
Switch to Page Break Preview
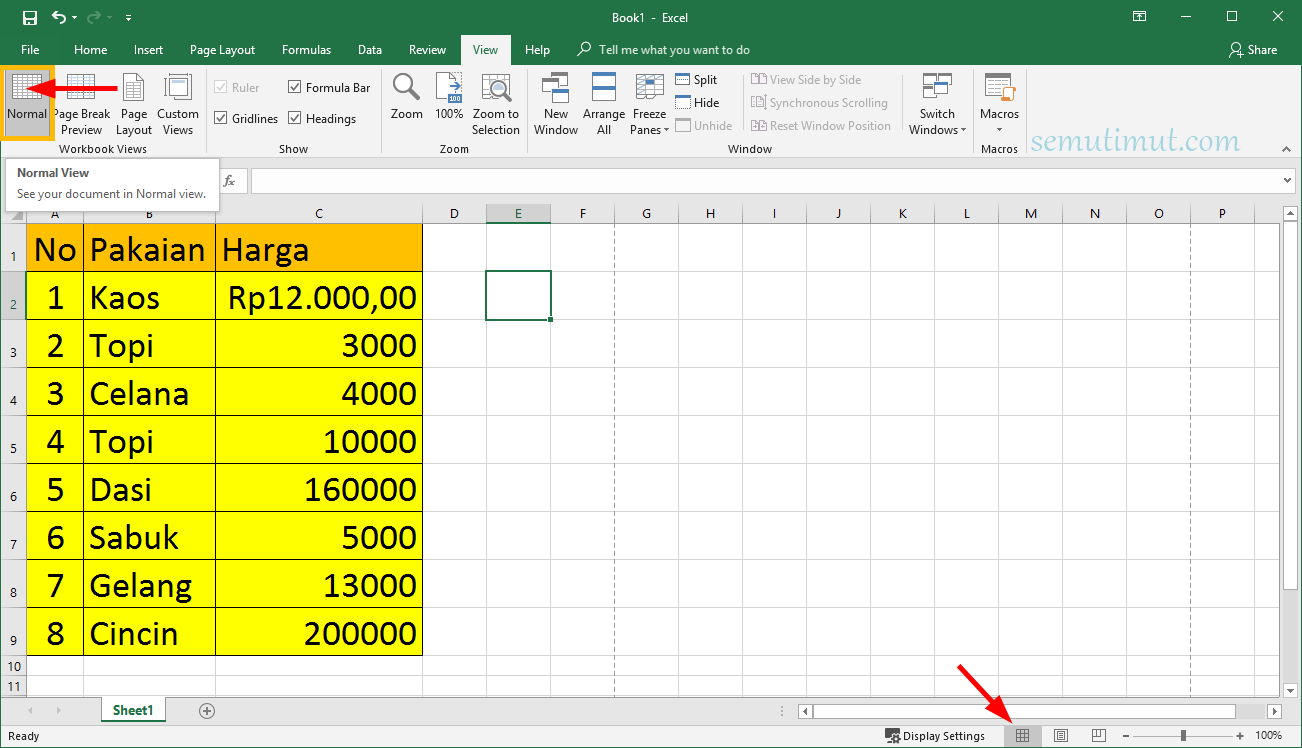[80, 102]
